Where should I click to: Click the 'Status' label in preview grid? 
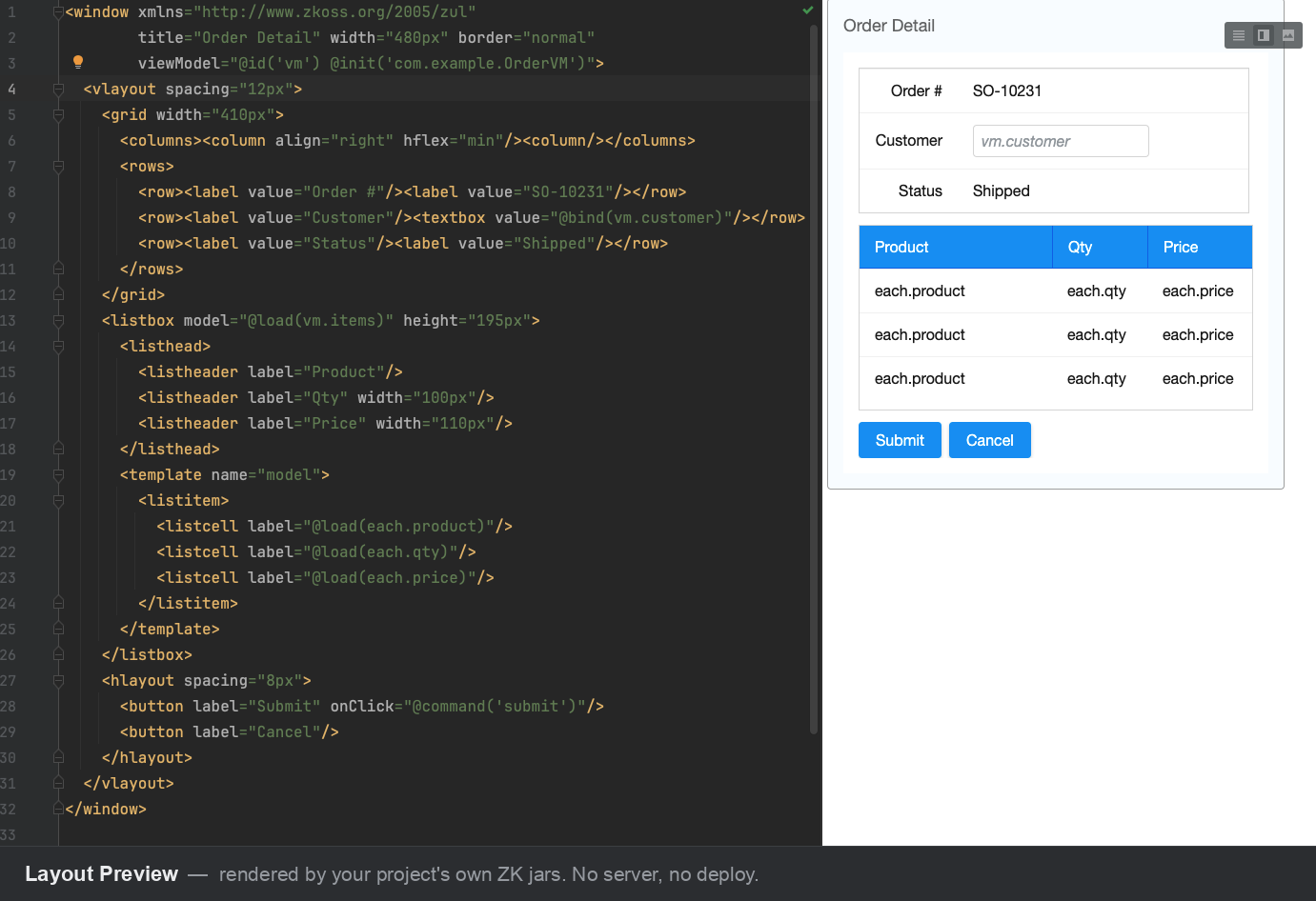[x=921, y=190]
